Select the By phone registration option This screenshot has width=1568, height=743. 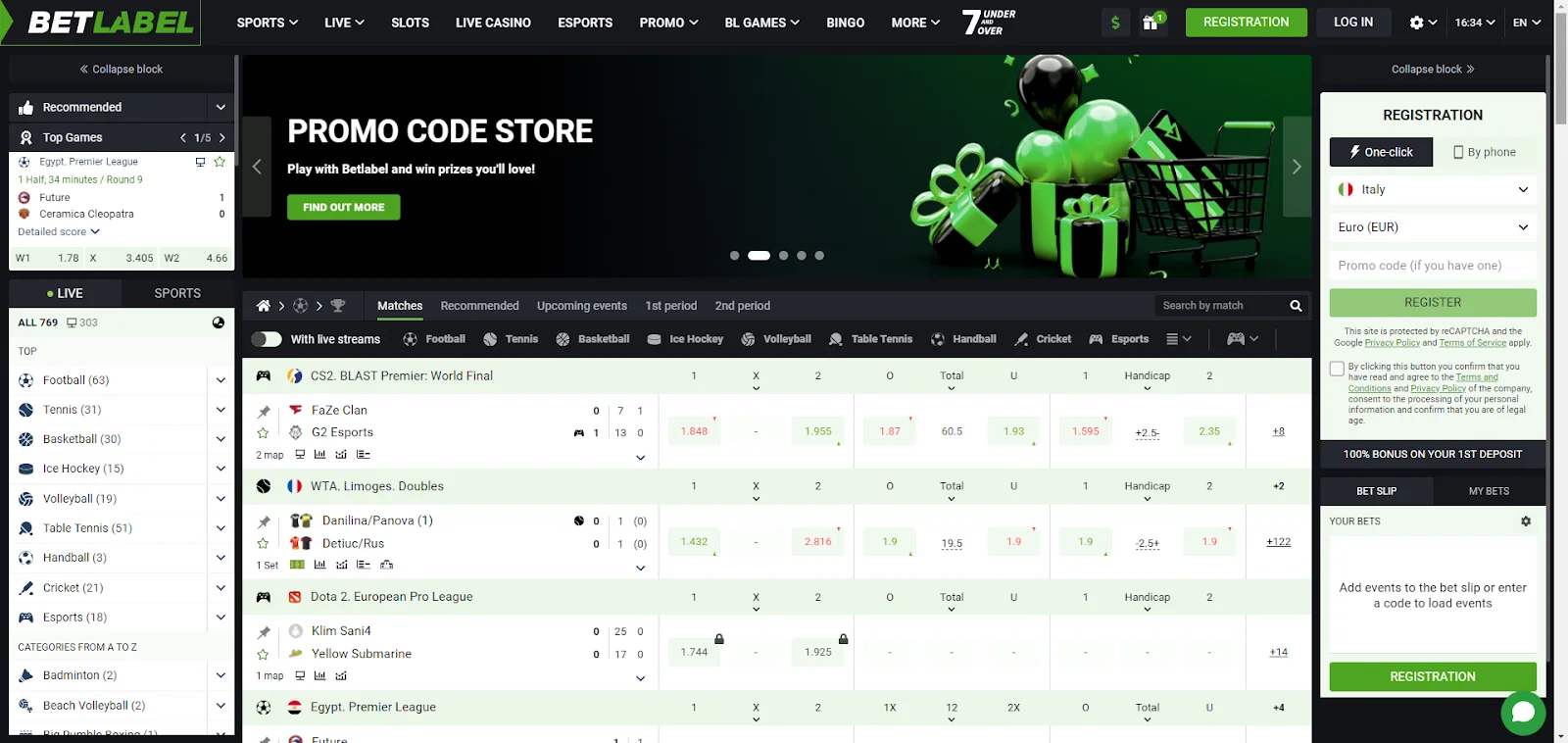pos(1484,152)
